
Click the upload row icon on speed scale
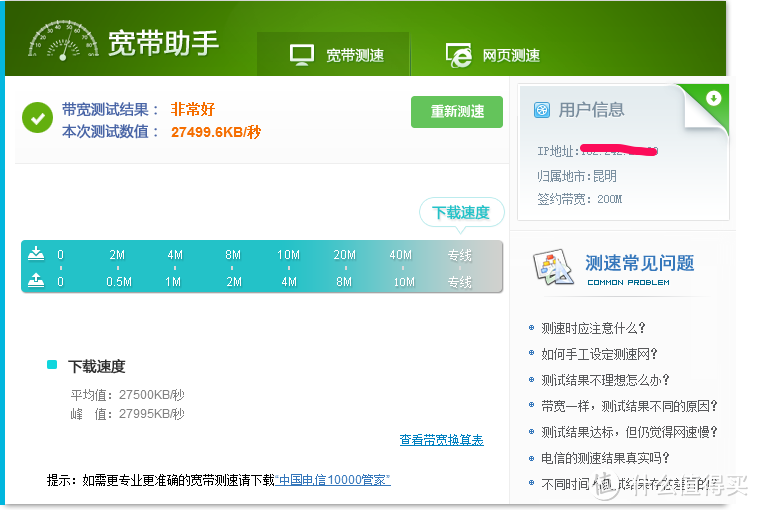tap(36, 279)
